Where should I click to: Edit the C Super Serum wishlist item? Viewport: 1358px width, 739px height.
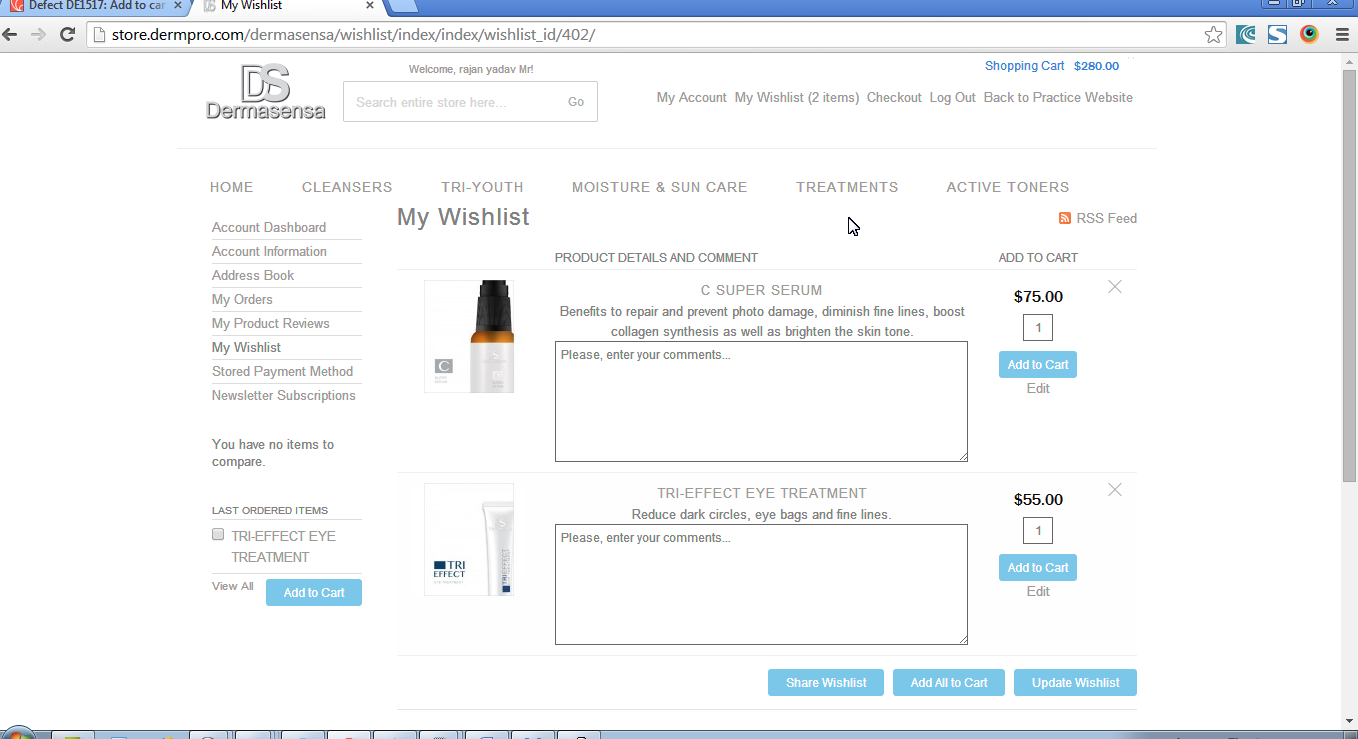pos(1038,389)
